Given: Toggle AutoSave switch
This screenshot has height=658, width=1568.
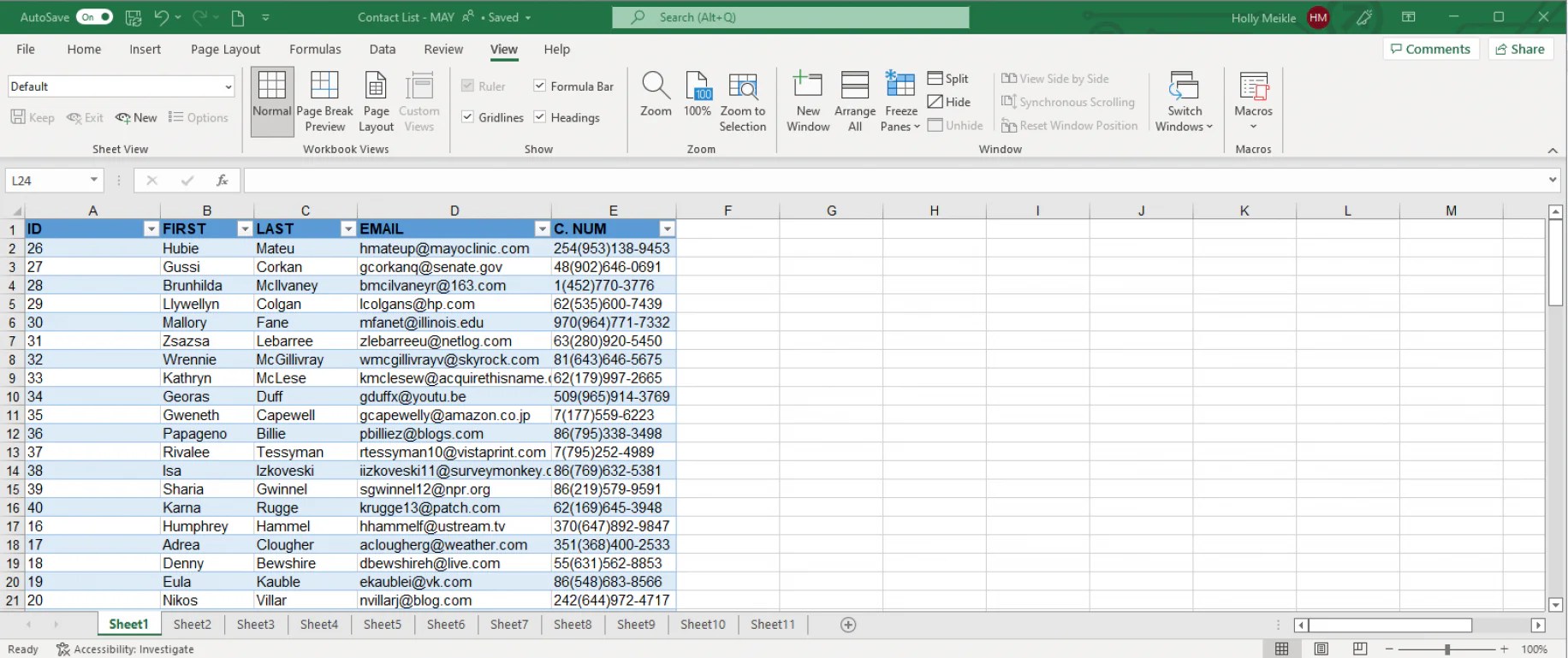Looking at the screenshot, I should (94, 17).
